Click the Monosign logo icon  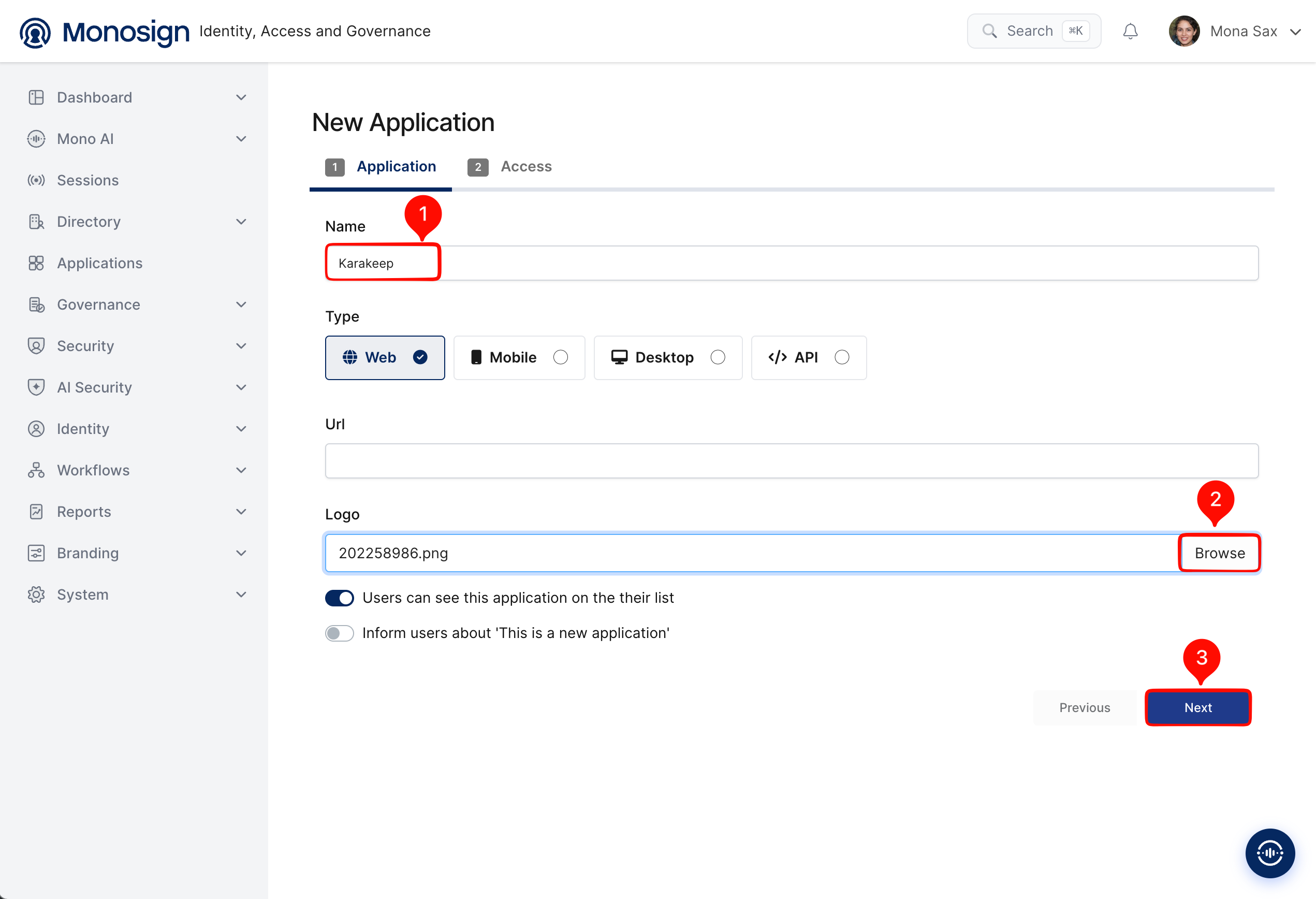coord(35,32)
